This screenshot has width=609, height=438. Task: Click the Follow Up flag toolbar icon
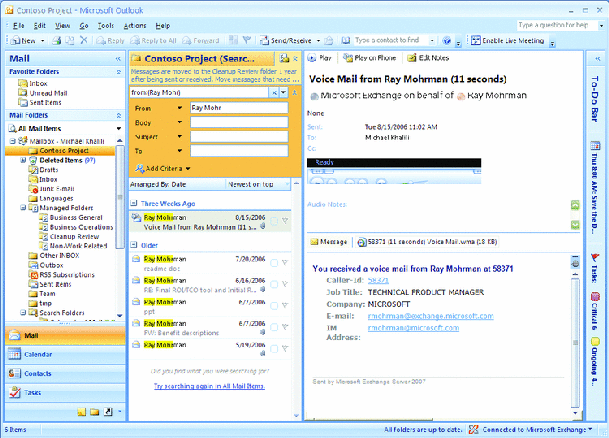[247, 40]
